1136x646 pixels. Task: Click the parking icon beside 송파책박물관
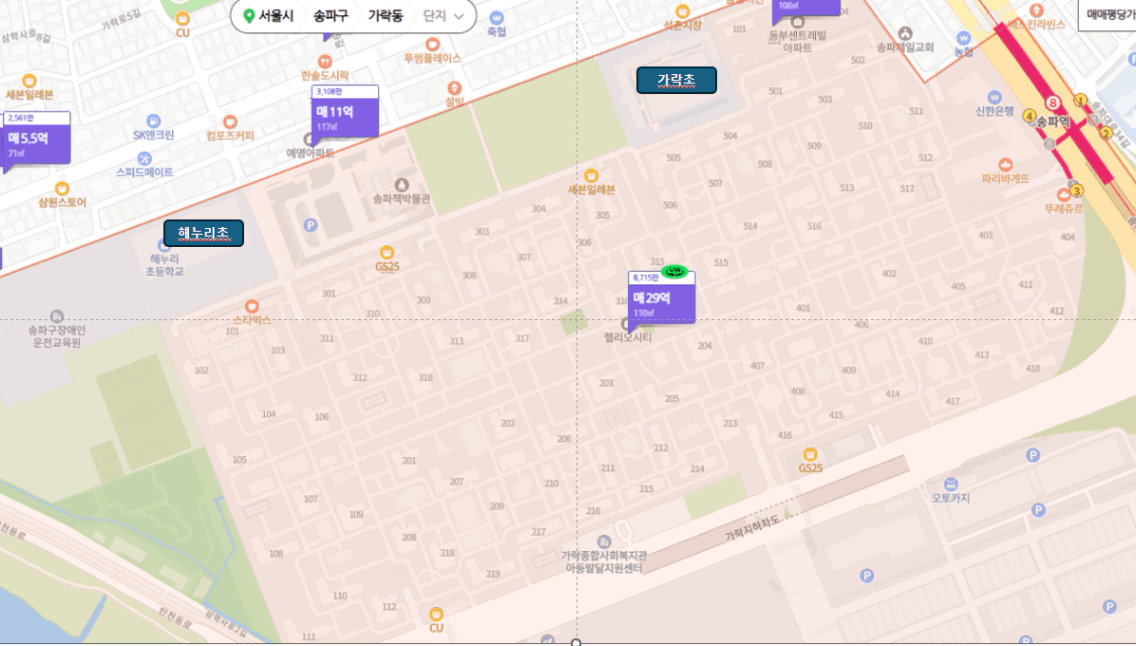point(310,225)
